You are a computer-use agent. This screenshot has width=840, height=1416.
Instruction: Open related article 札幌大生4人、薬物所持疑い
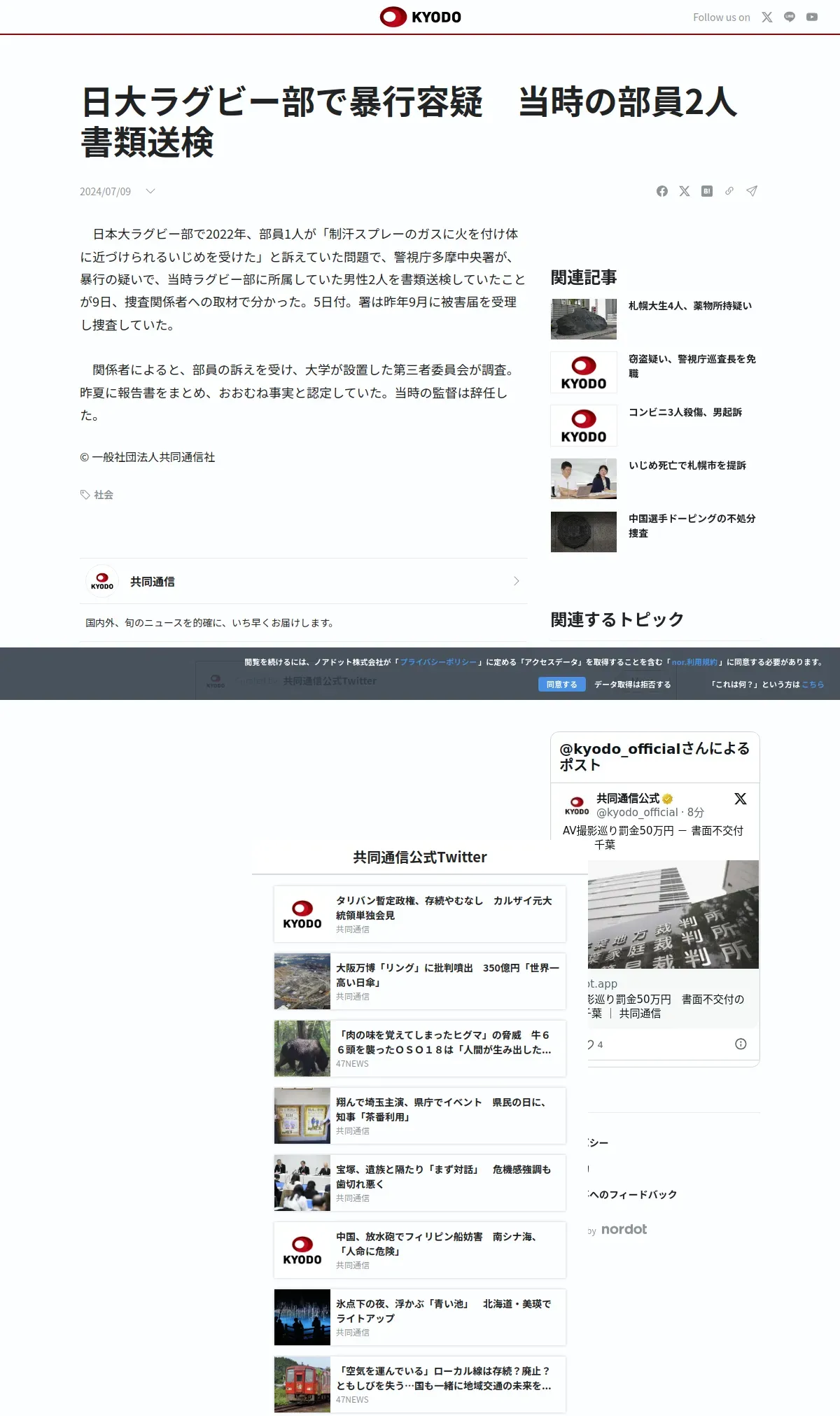(690, 306)
